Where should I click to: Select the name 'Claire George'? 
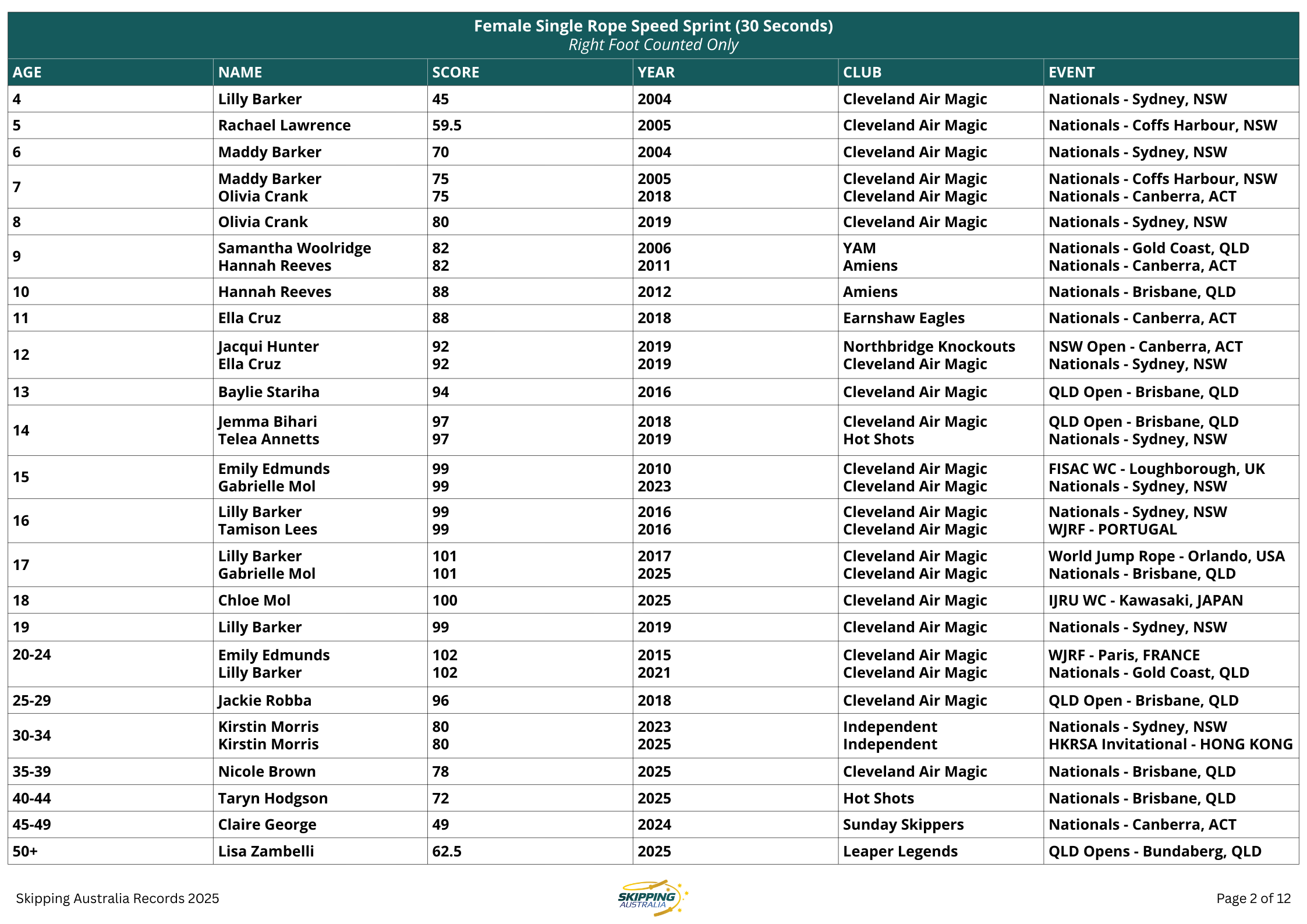tap(267, 824)
